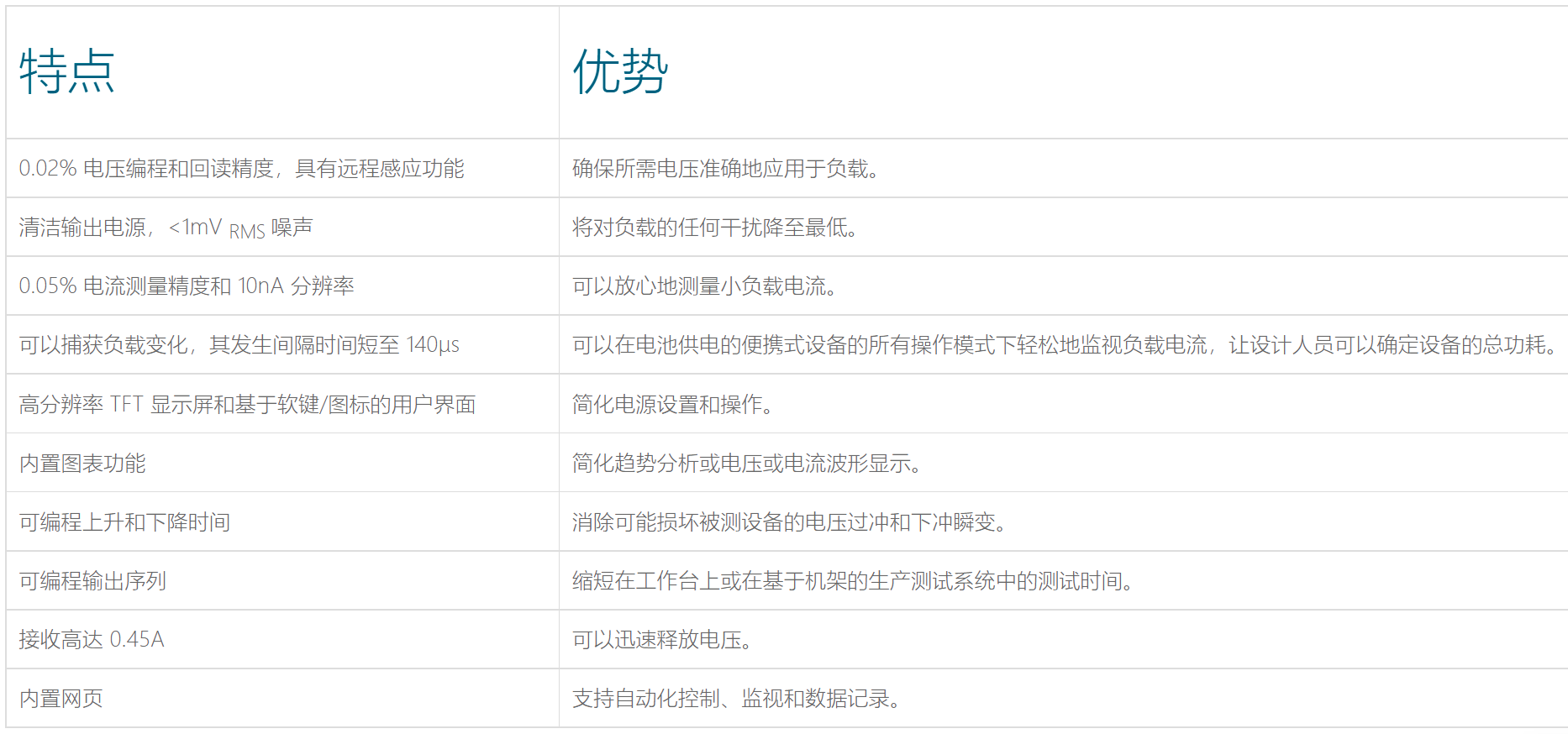This screenshot has height=734, width=1568.
Task: Click the 缩短在工作台上 advantage text
Action: coord(852,581)
